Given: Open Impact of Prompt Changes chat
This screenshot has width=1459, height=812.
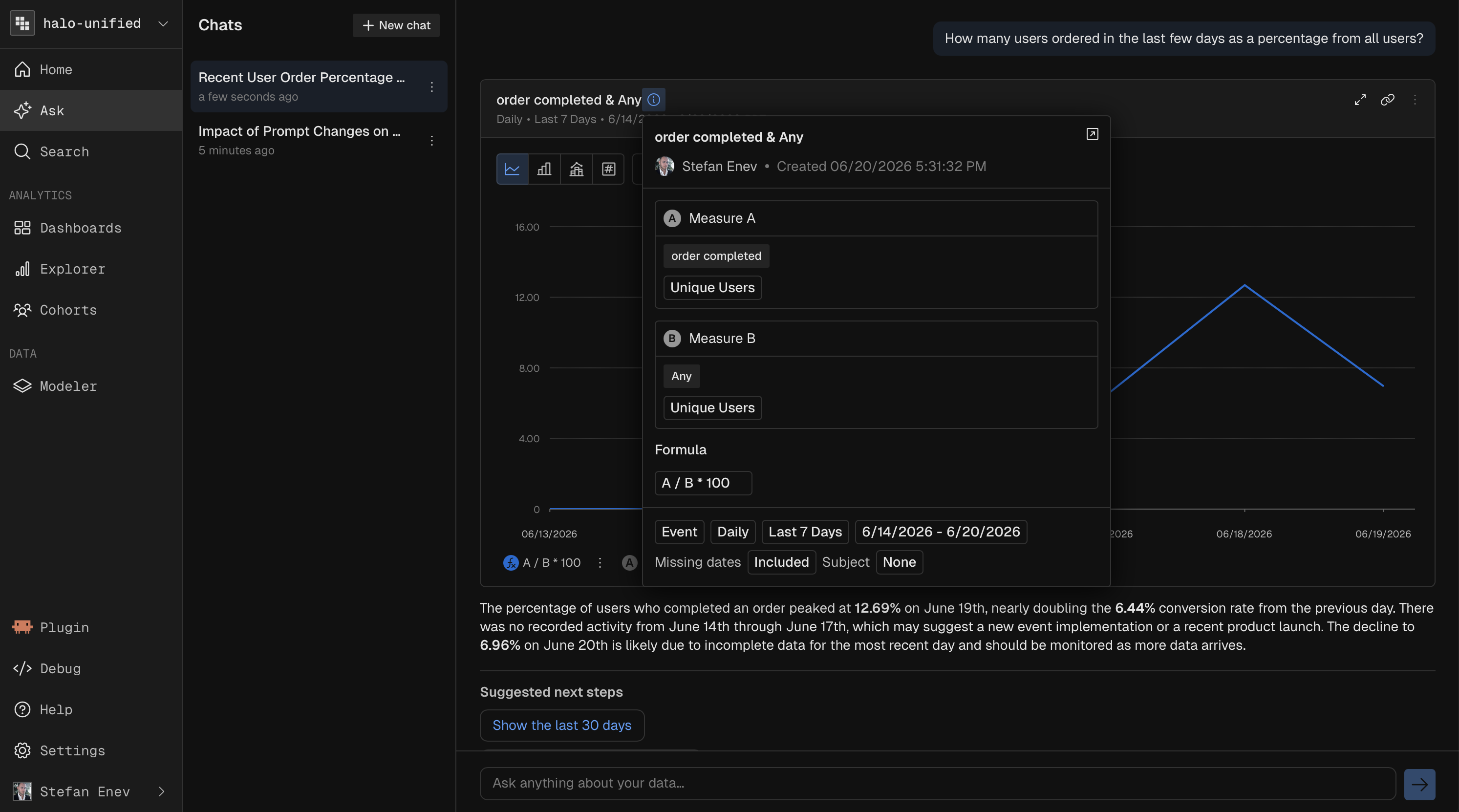Looking at the screenshot, I should (x=319, y=140).
